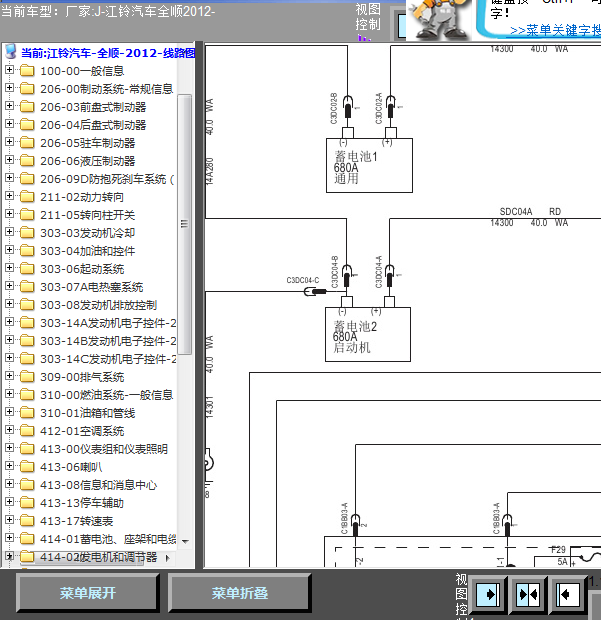Click folder icon of 206-05驻车制动器
601x620 pixels.
tap(27, 143)
